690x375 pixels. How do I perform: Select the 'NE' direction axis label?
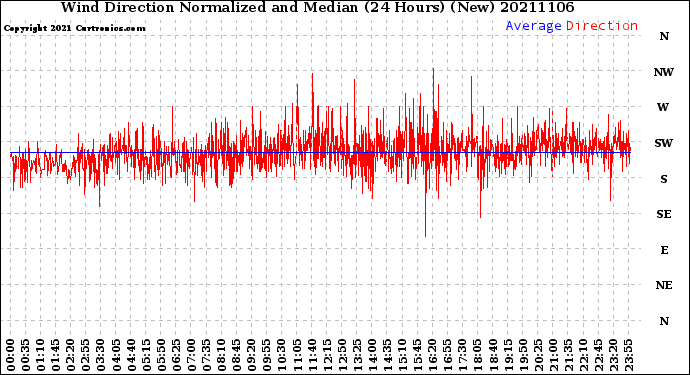(x=664, y=286)
